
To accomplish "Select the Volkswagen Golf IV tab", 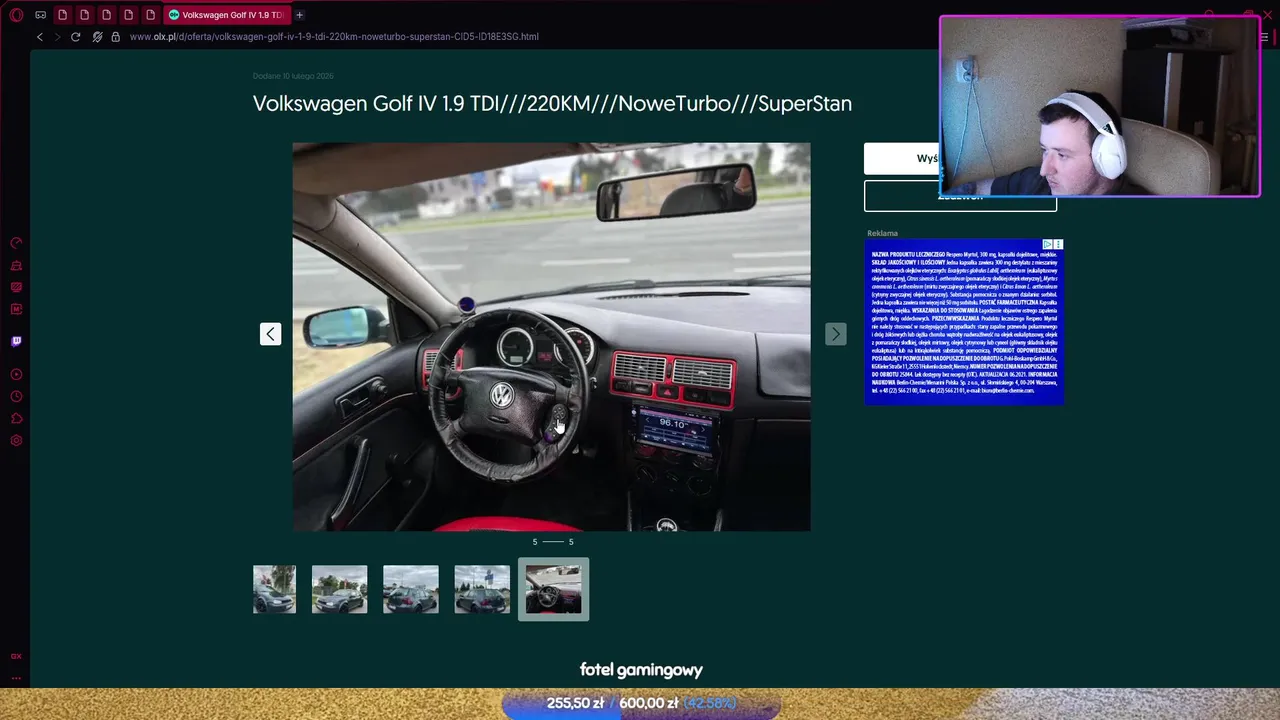I will [x=226, y=15].
